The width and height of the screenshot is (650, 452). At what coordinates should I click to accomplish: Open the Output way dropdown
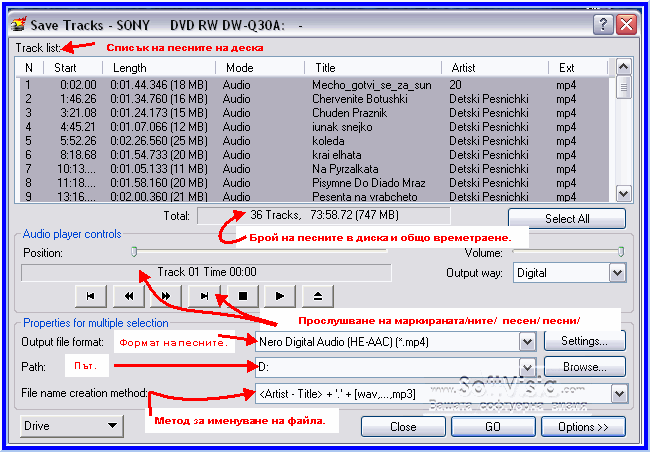pos(617,273)
